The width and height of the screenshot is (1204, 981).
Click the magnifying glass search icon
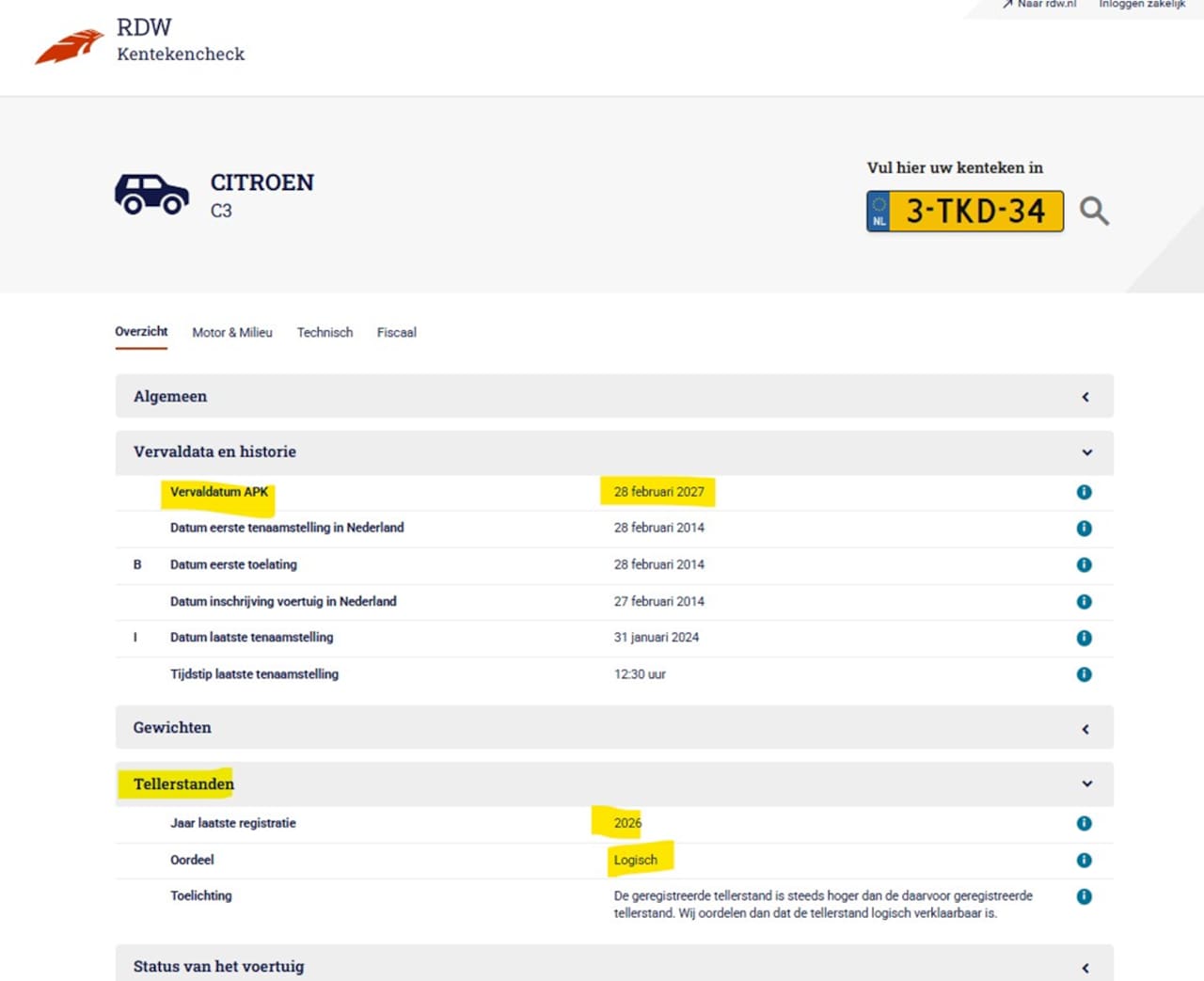click(1093, 211)
